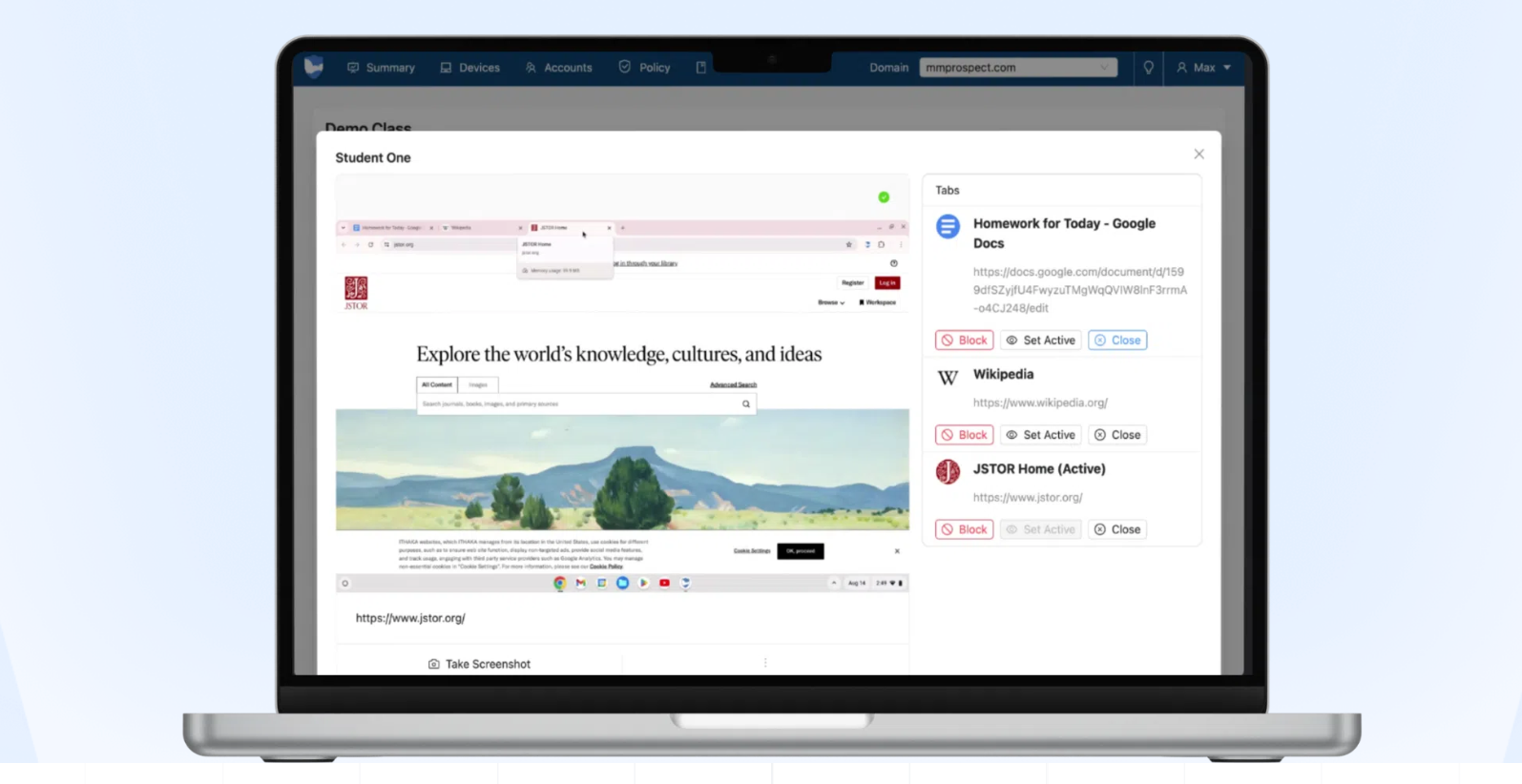Block the Wikipedia tab

pos(964,435)
